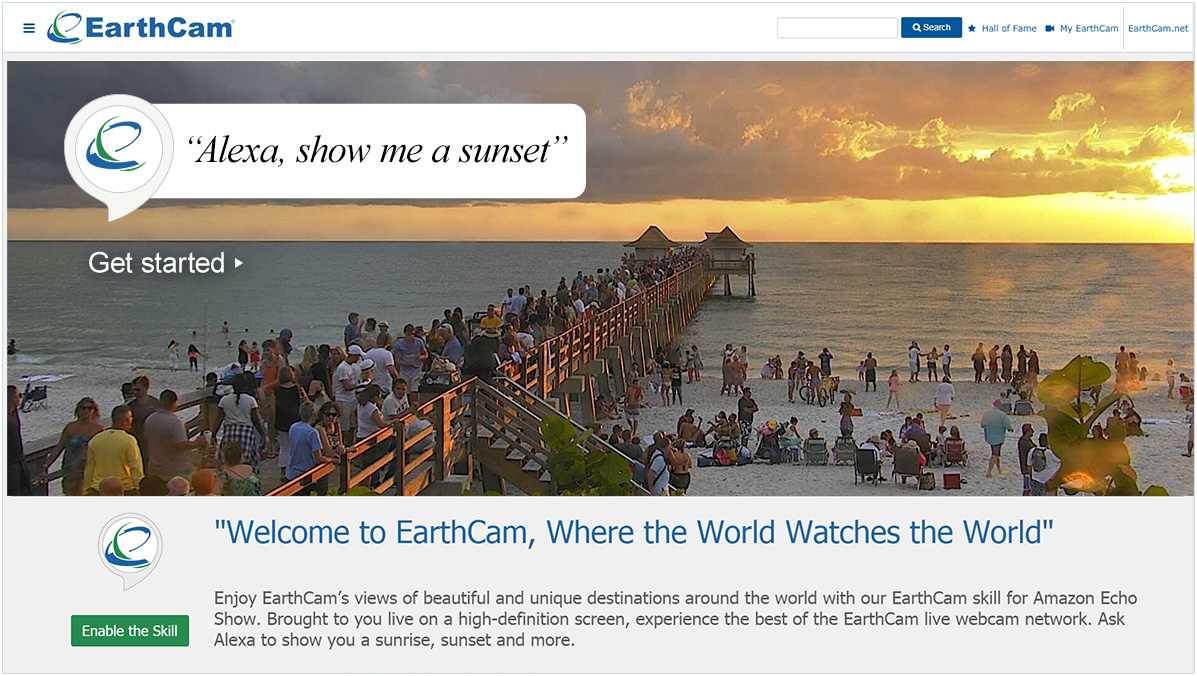Open the Hall of Fame link
The height and width of the screenshot is (676, 1197).
coord(1008,28)
